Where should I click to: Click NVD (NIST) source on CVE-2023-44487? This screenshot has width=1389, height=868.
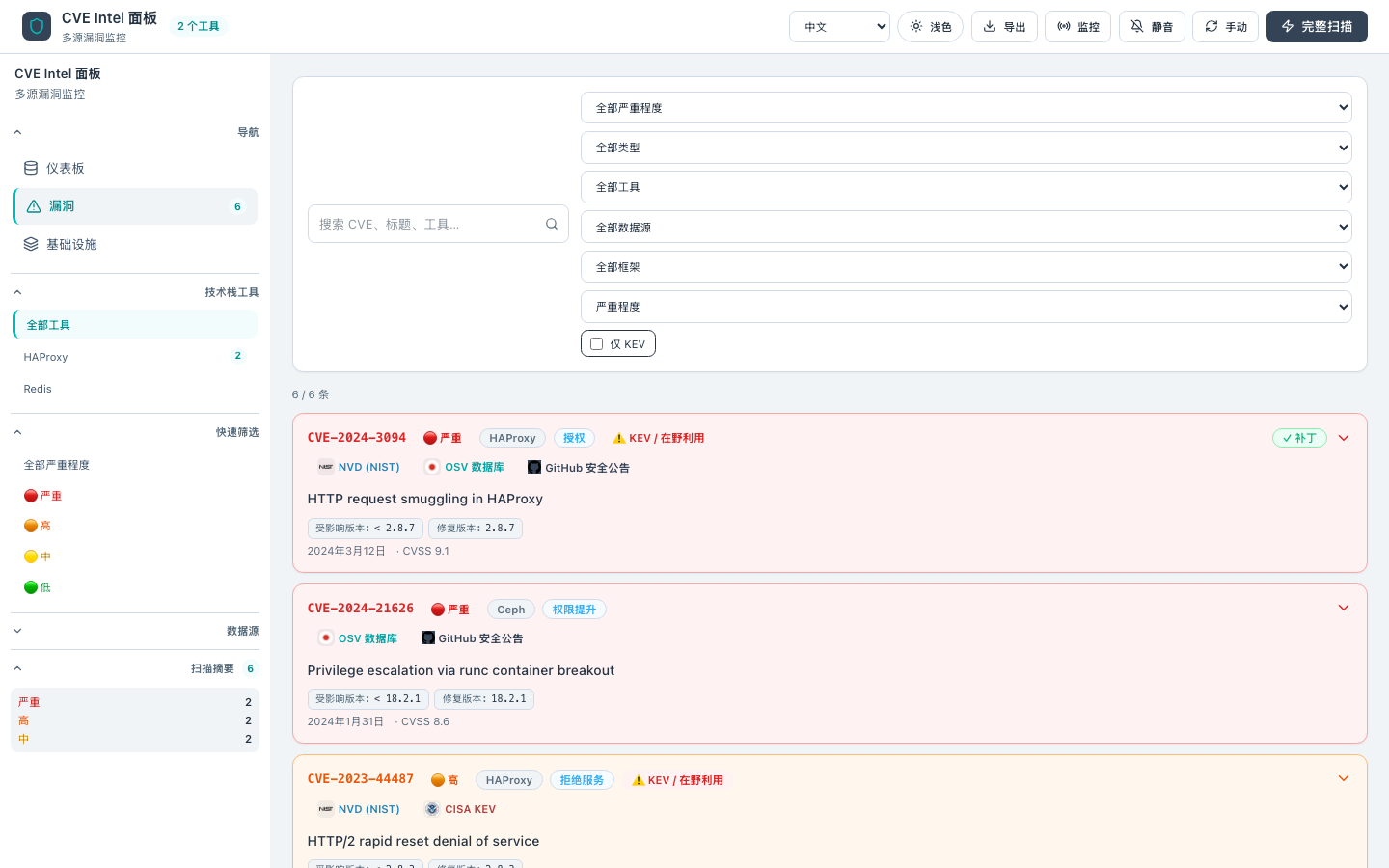click(x=359, y=809)
